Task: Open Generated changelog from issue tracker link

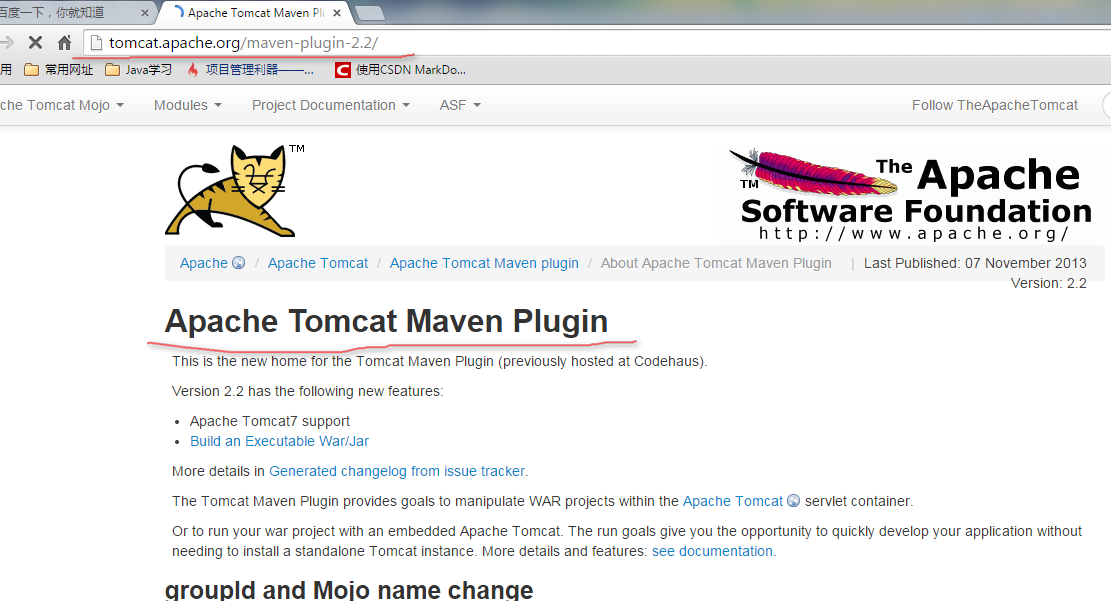Action: [397, 471]
